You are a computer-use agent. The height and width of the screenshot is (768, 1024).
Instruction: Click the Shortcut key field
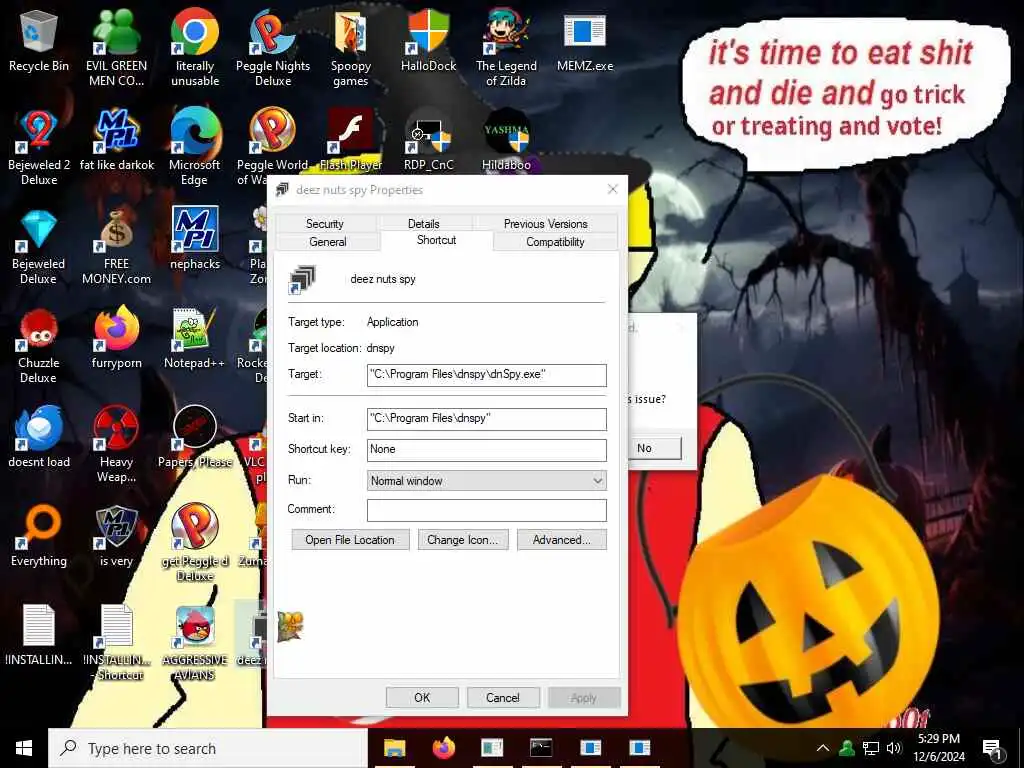(487, 449)
